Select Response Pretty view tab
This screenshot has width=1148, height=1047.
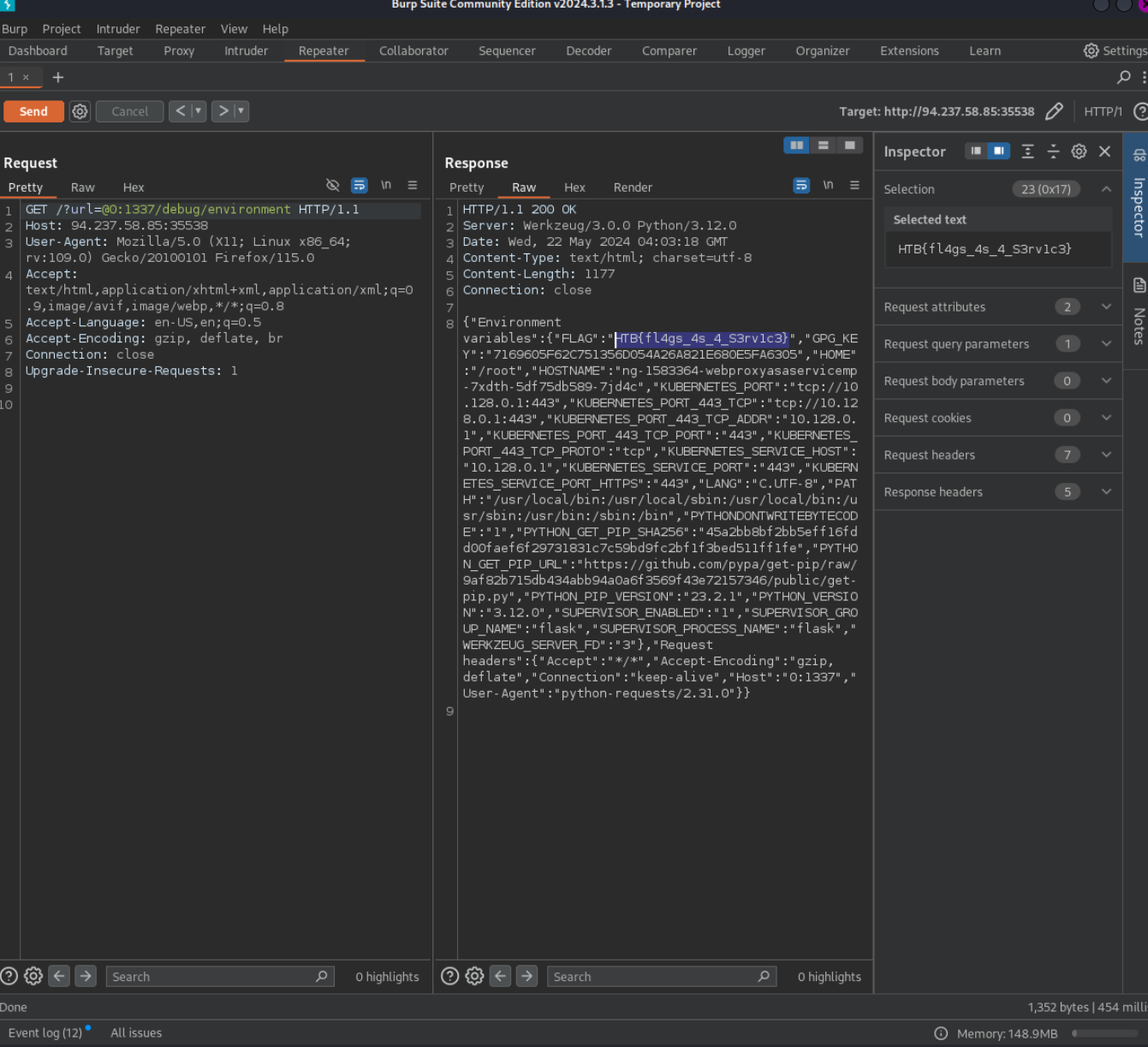467,187
